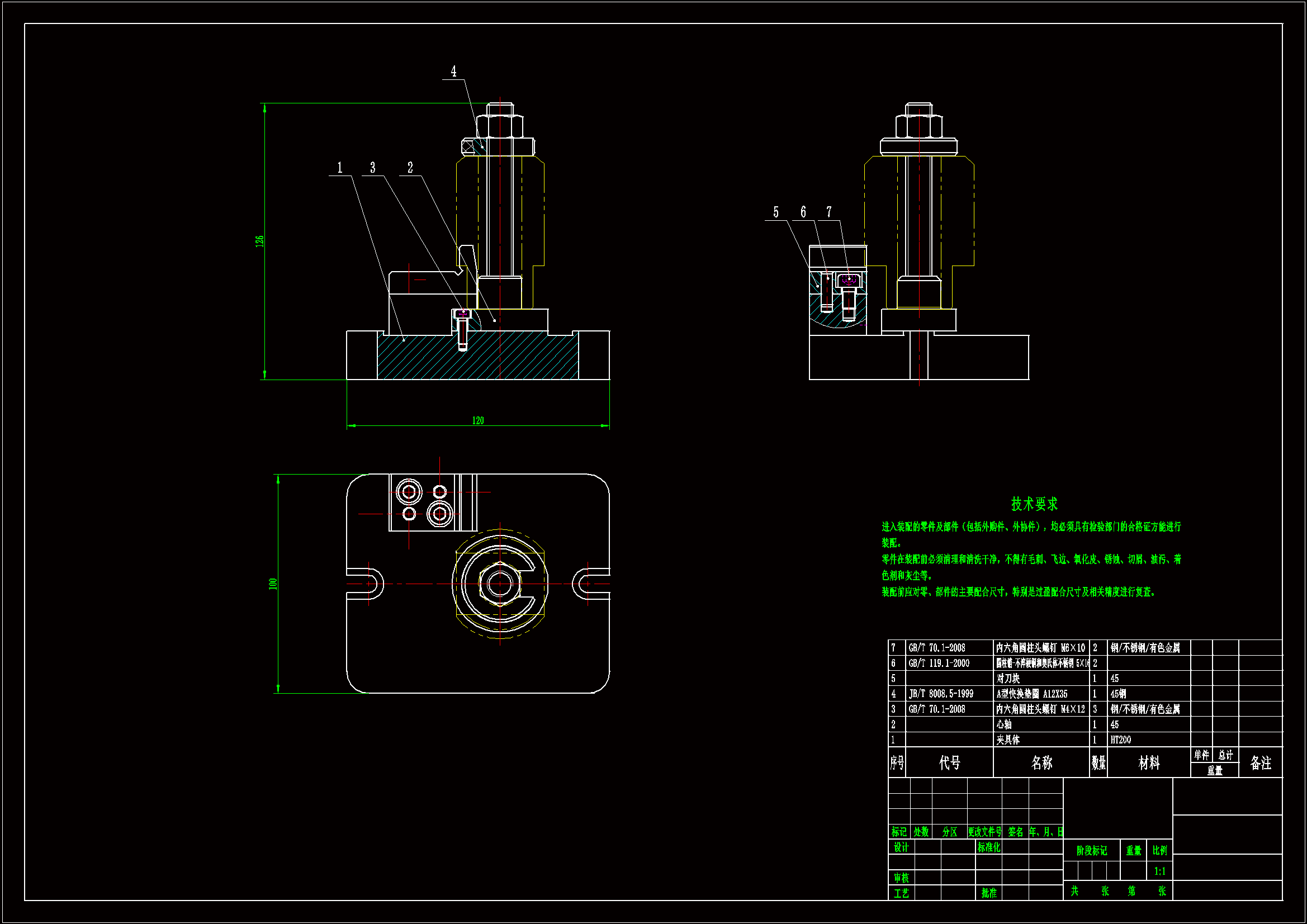Image resolution: width=1307 pixels, height=924 pixels.
Task: Click the hex nut in plan view
Action: point(500,584)
